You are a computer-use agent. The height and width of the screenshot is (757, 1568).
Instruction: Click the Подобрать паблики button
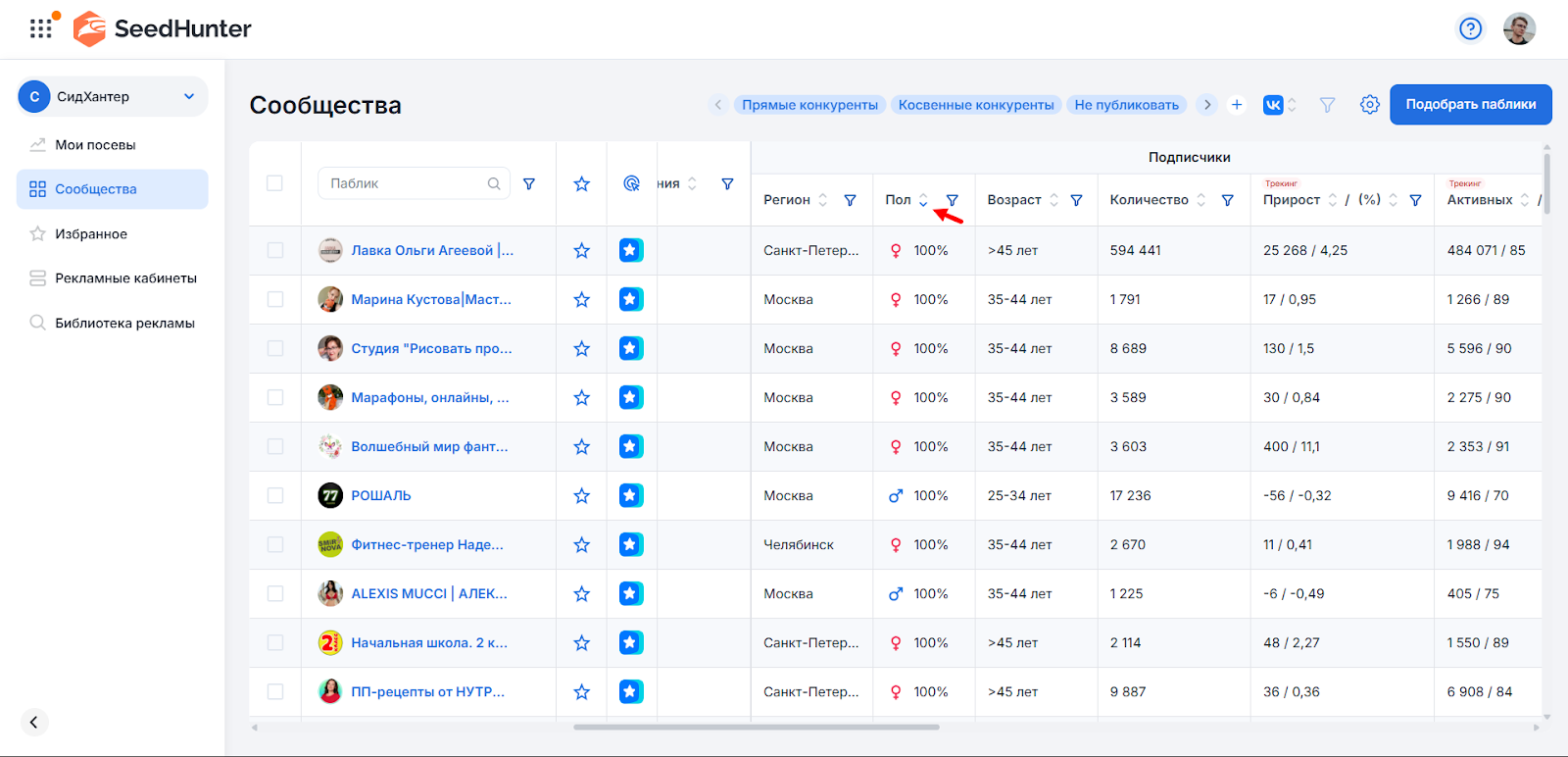[x=1470, y=105]
